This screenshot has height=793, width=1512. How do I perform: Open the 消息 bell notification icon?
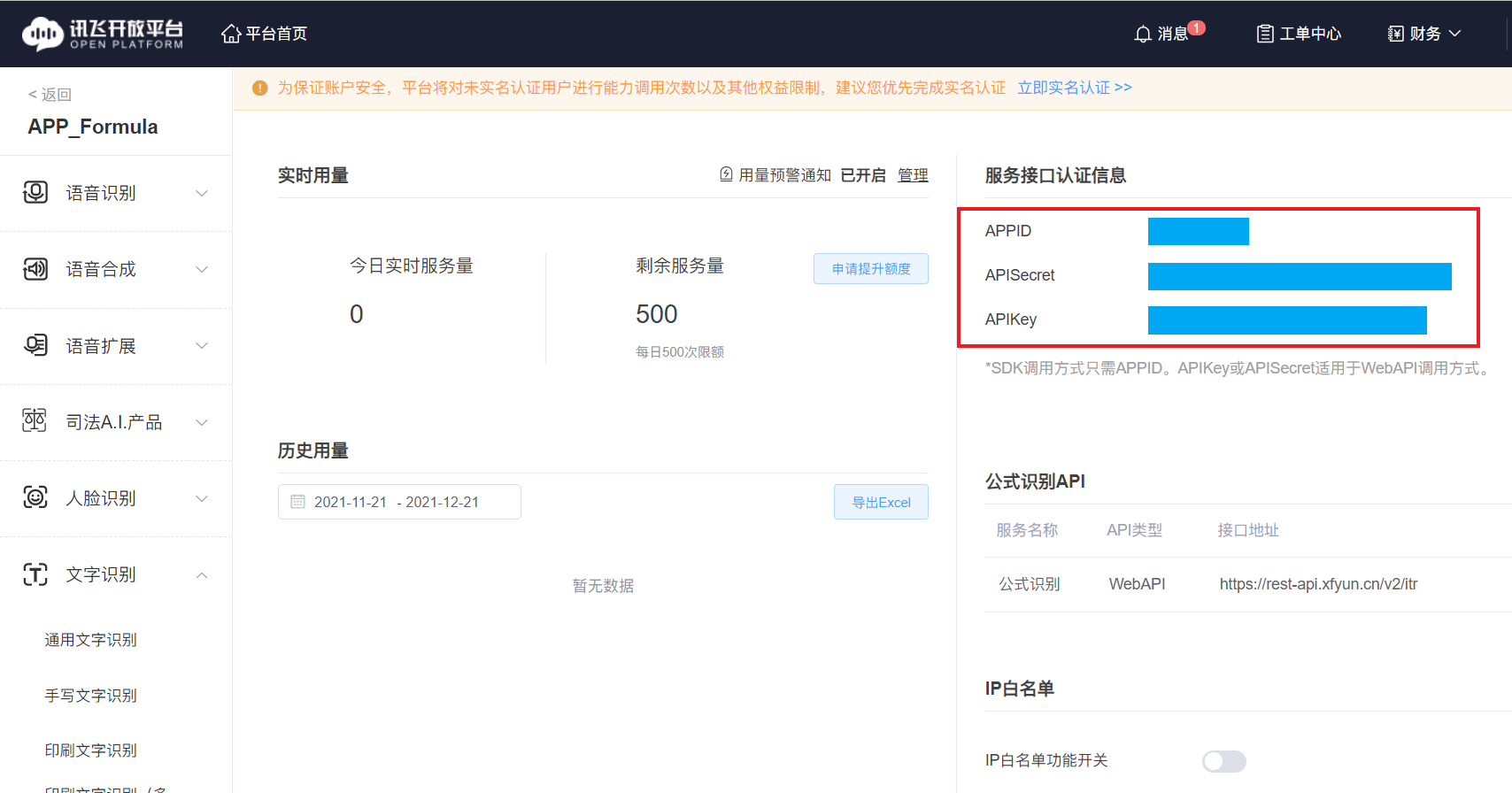pos(1143,34)
